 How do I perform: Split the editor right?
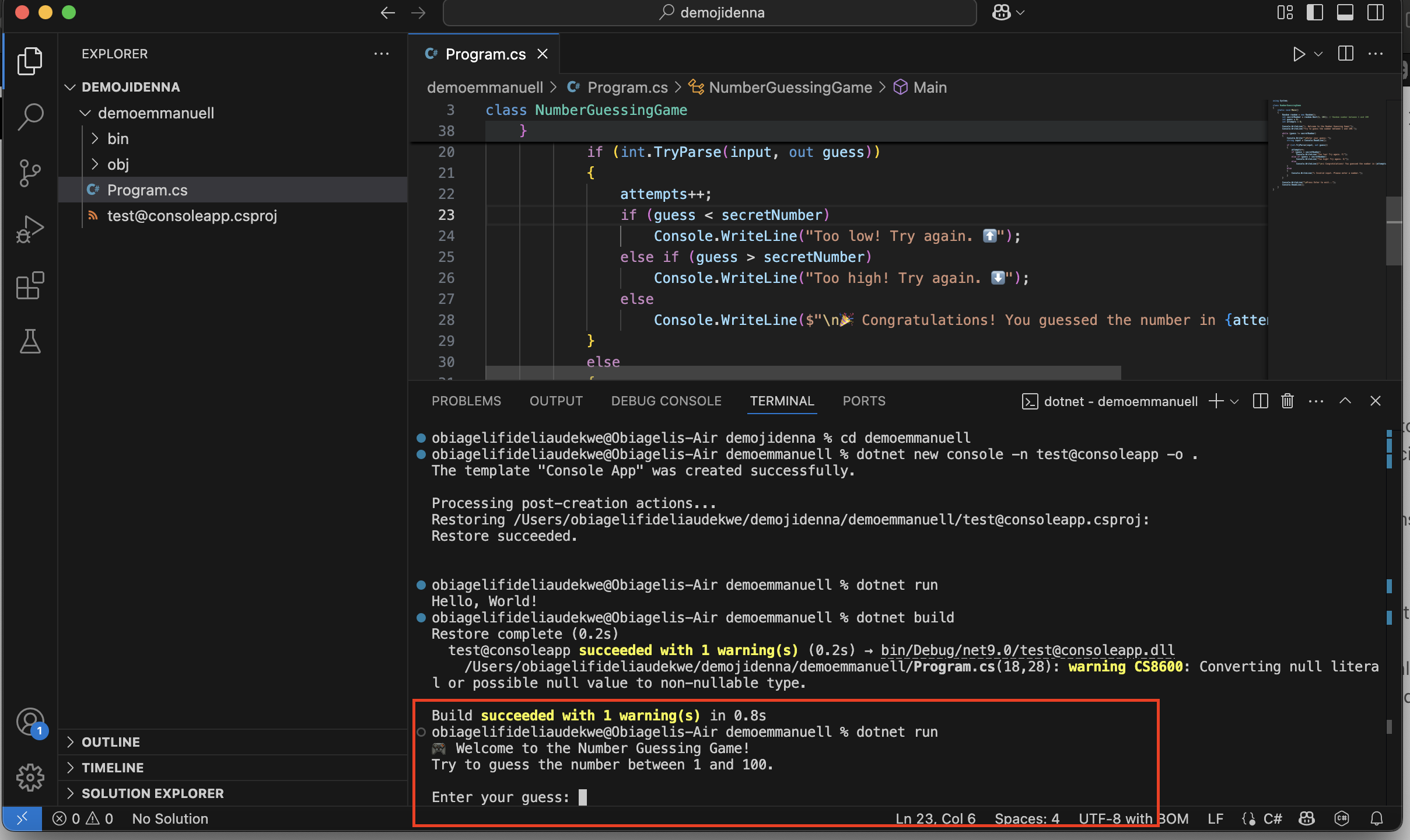tap(1346, 54)
